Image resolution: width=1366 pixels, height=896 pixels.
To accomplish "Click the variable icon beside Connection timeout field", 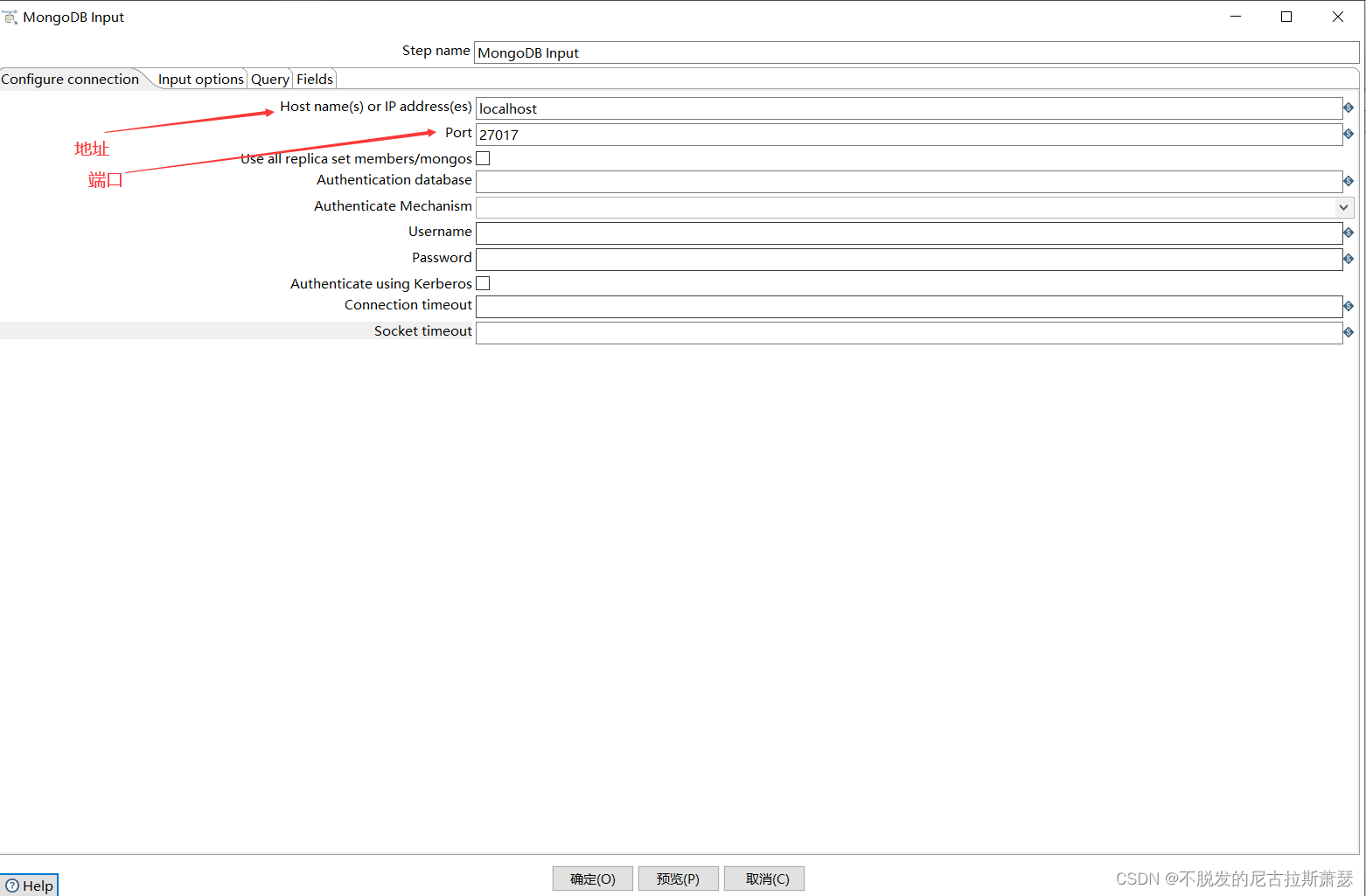I will pyautogui.click(x=1349, y=306).
